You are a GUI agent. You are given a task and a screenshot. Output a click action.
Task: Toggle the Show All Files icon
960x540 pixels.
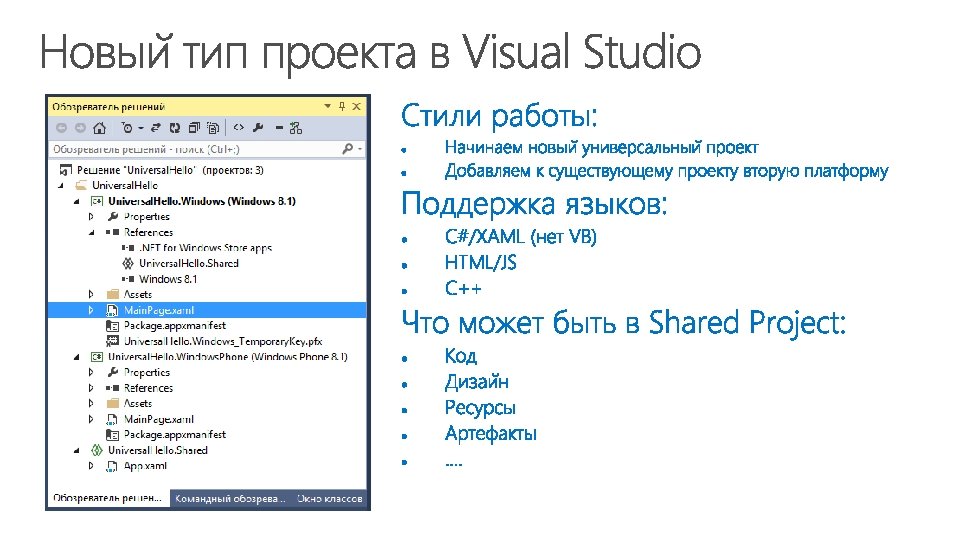(x=213, y=128)
